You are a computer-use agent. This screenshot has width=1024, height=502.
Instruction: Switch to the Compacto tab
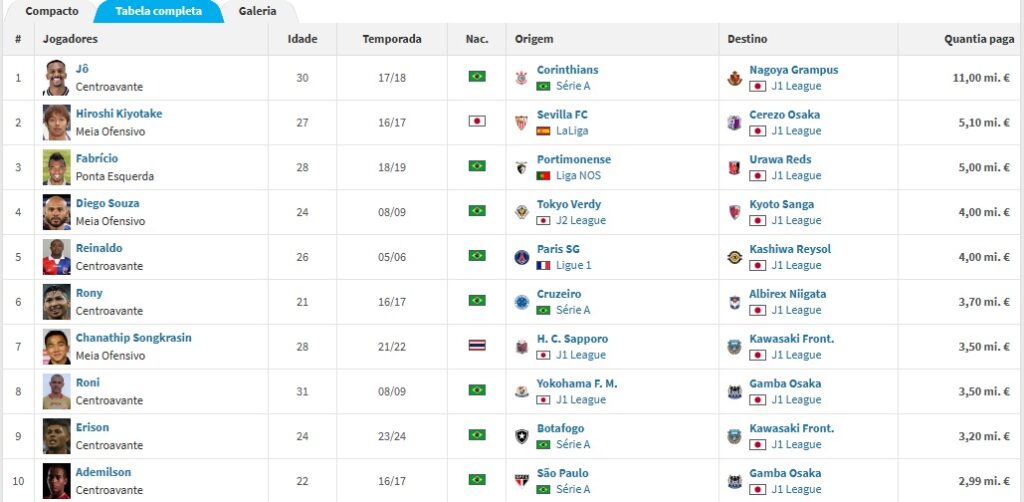pyautogui.click(x=52, y=11)
